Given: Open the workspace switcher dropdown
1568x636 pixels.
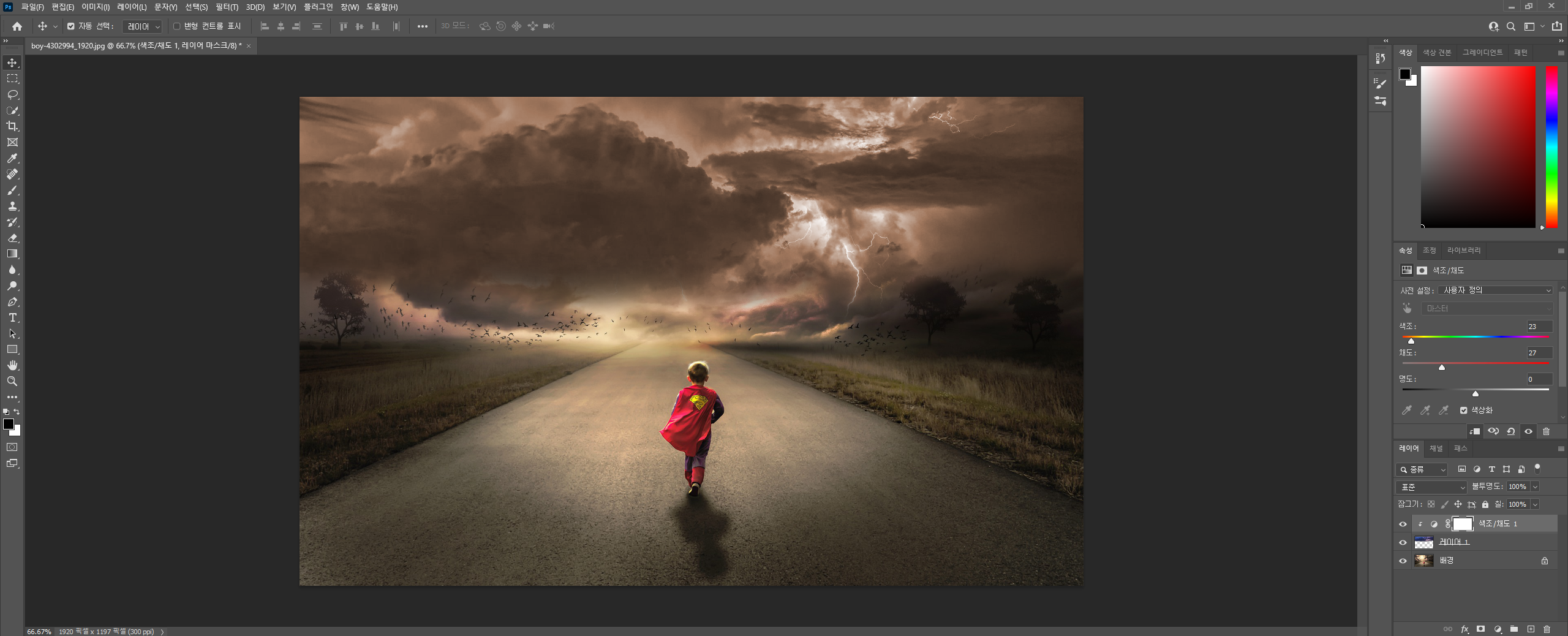Looking at the screenshot, I should (x=1533, y=26).
